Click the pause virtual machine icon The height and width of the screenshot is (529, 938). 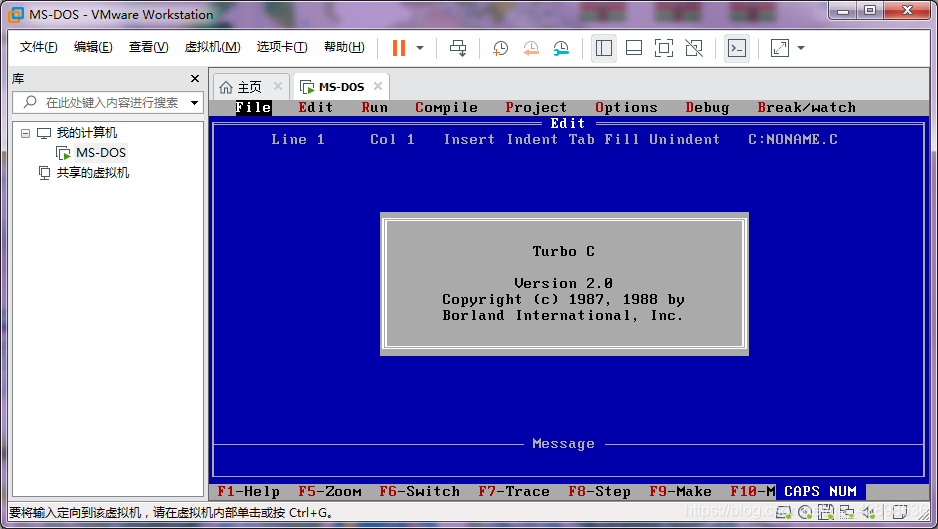(399, 48)
